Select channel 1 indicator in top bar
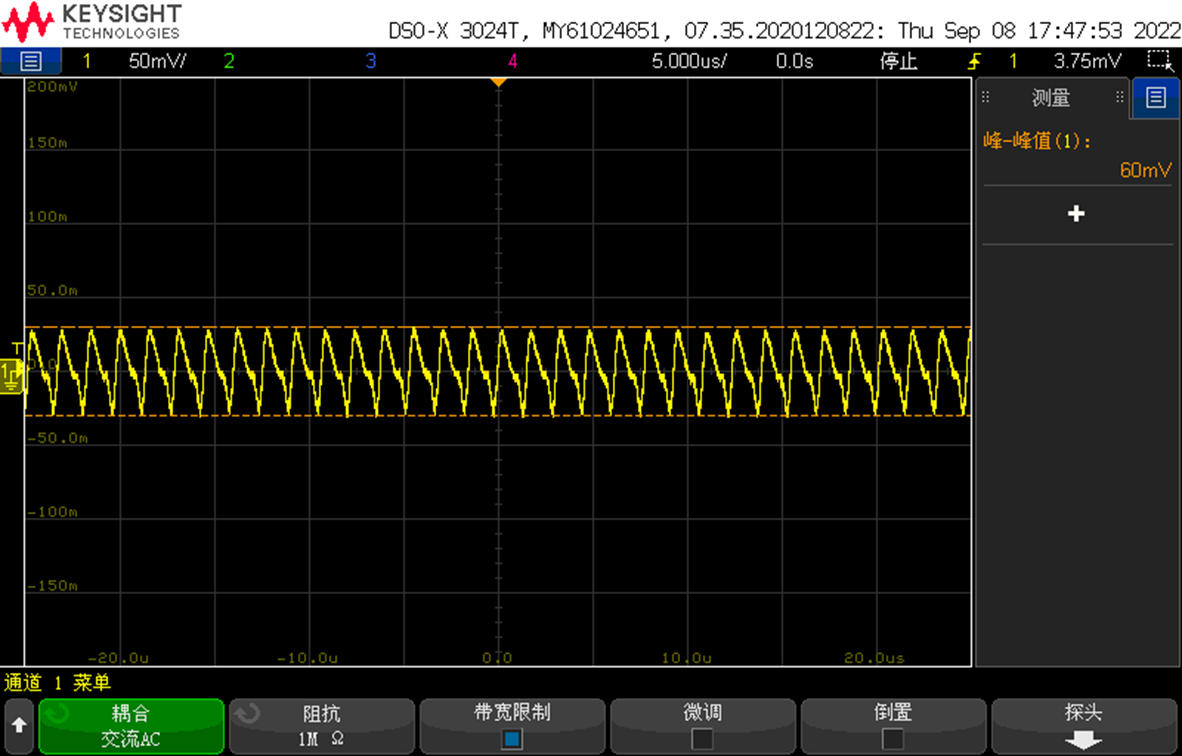Image resolution: width=1182 pixels, height=756 pixels. [87, 61]
